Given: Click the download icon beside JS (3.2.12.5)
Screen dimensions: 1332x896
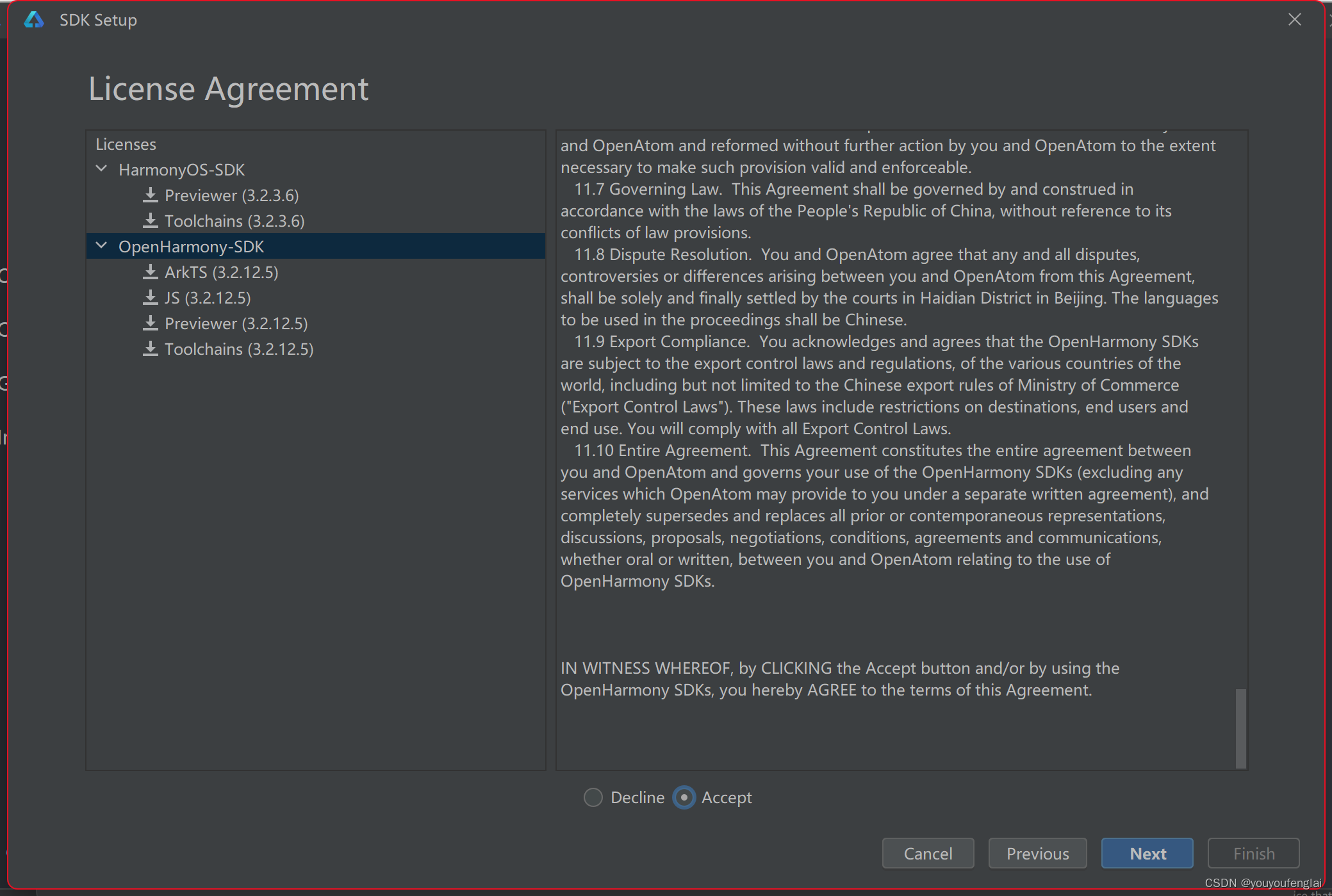Looking at the screenshot, I should [151, 297].
